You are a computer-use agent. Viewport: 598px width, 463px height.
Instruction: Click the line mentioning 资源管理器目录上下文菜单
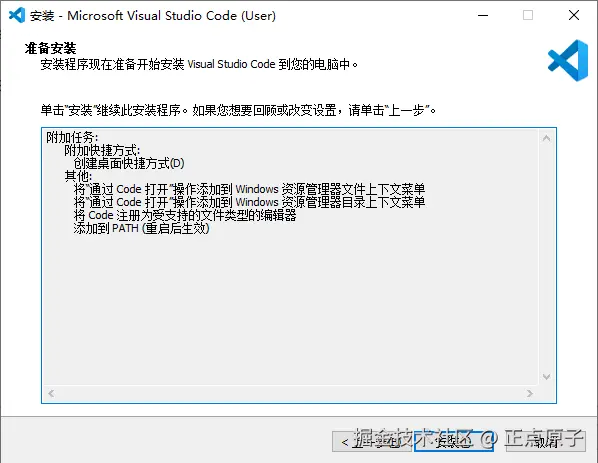pos(249,202)
